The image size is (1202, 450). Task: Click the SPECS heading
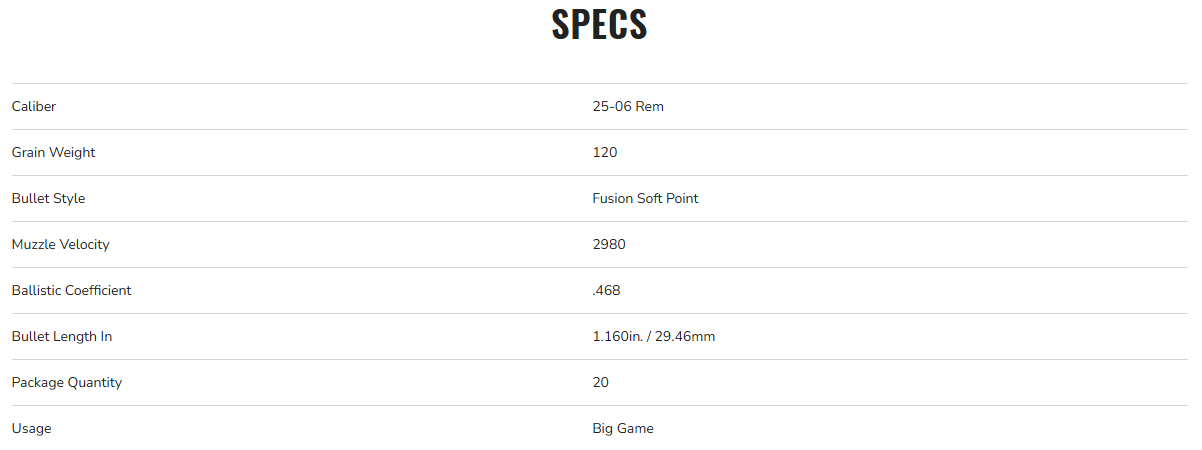click(600, 25)
